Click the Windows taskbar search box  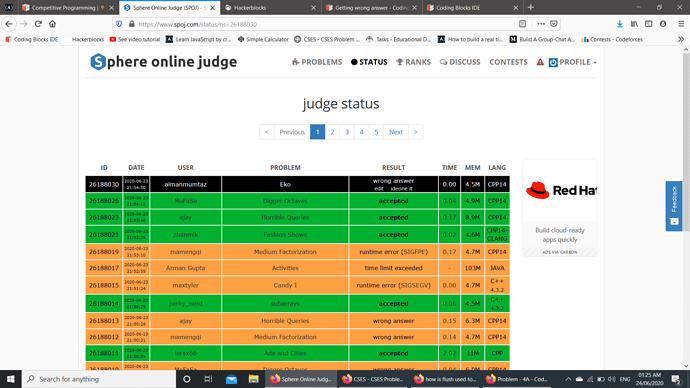coord(99,379)
